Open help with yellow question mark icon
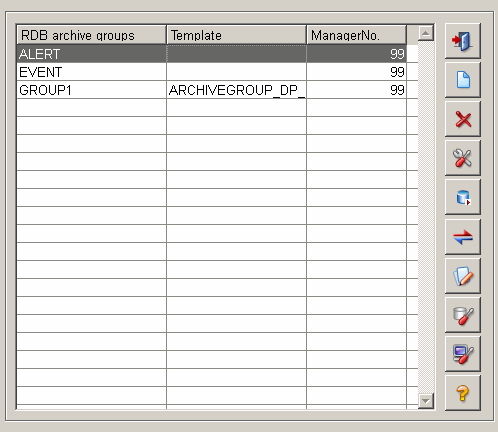This screenshot has height=432, width=498. pyautogui.click(x=463, y=393)
